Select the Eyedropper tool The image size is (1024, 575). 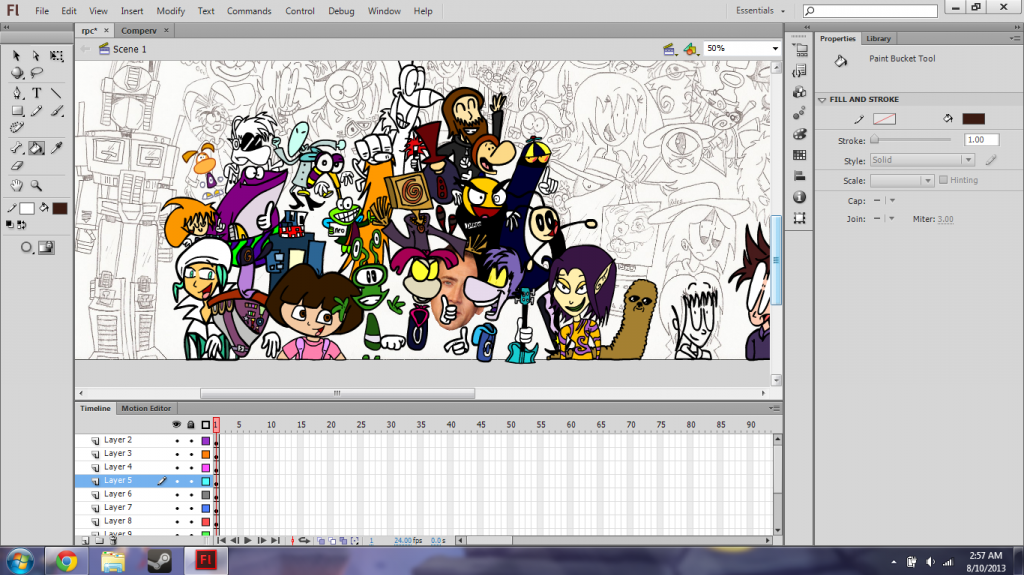[x=57, y=149]
